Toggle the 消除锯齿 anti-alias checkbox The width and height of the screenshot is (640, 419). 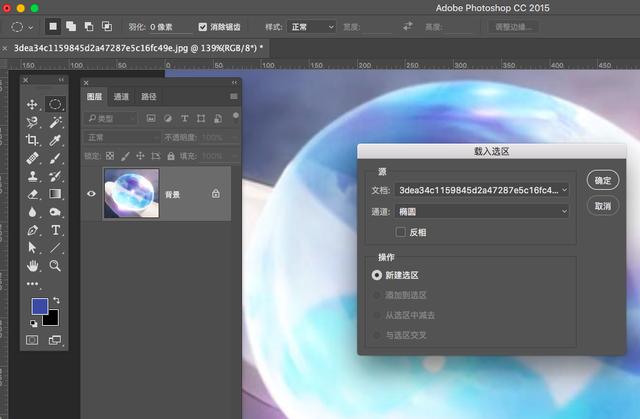202,27
